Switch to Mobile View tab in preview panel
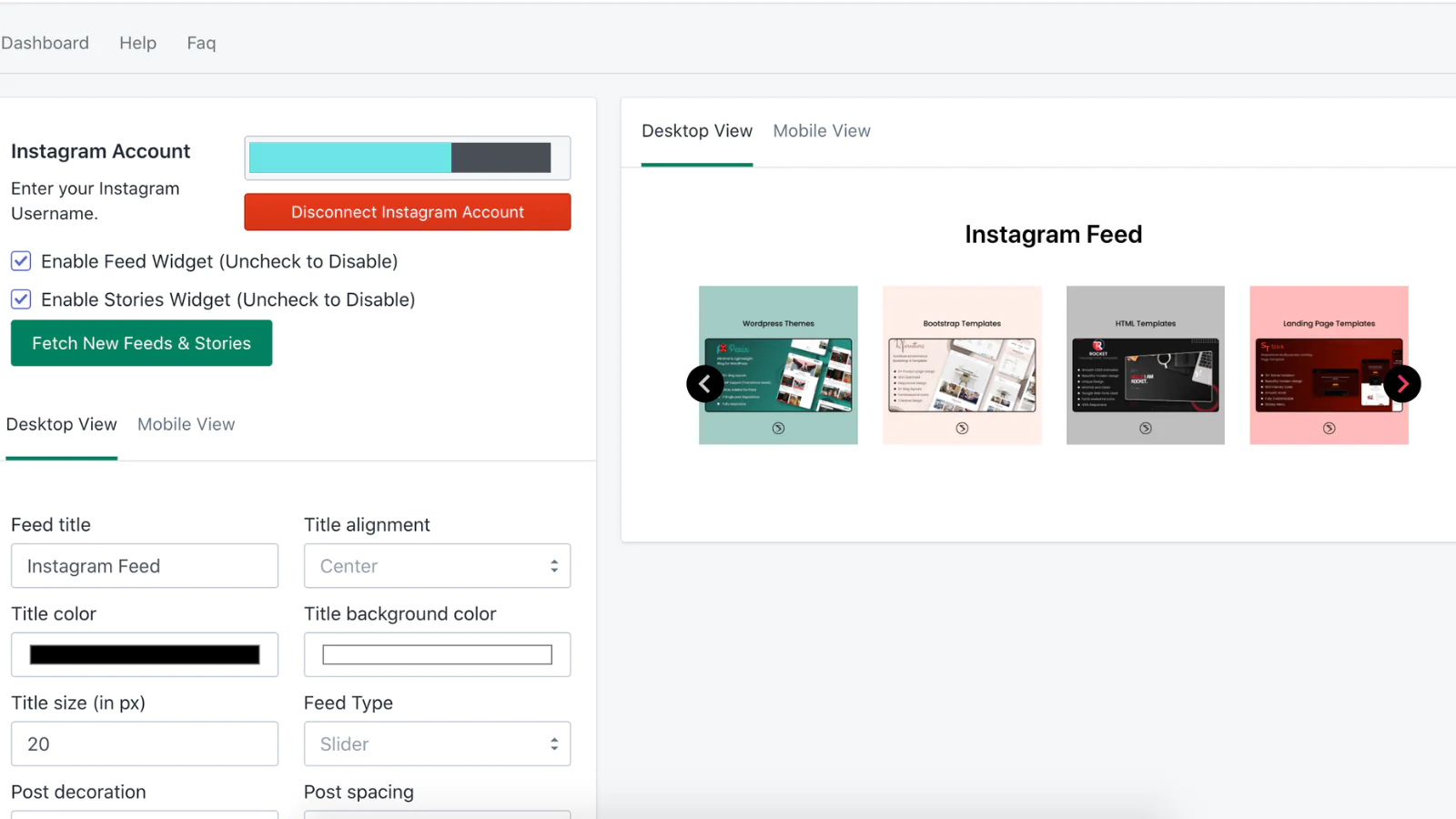 821,131
